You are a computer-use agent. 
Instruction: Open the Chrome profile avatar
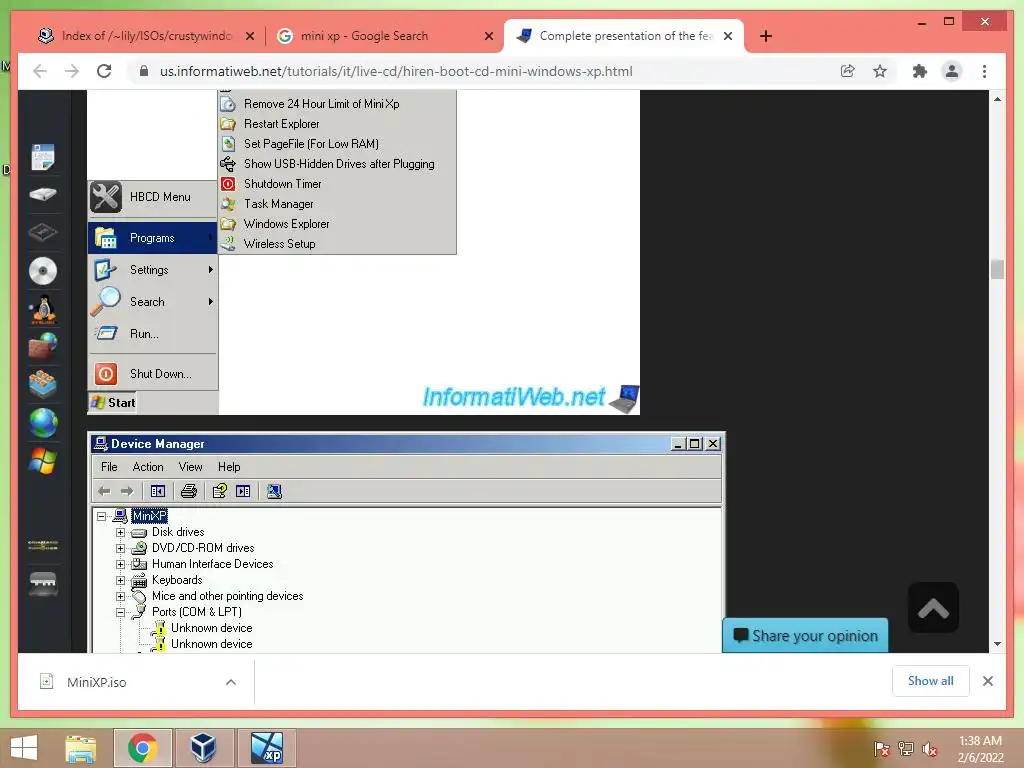pyautogui.click(x=952, y=71)
